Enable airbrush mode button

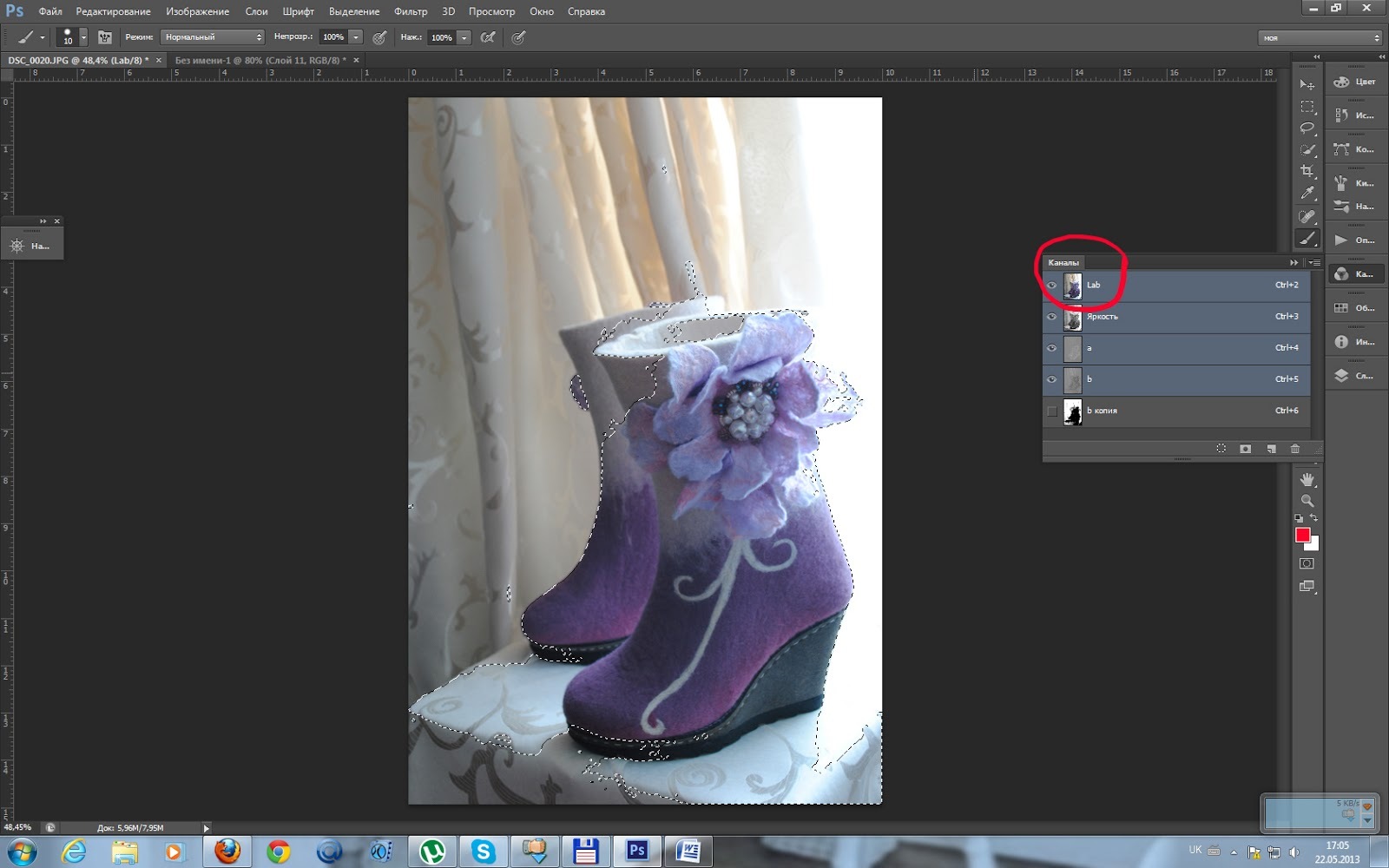[x=489, y=37]
